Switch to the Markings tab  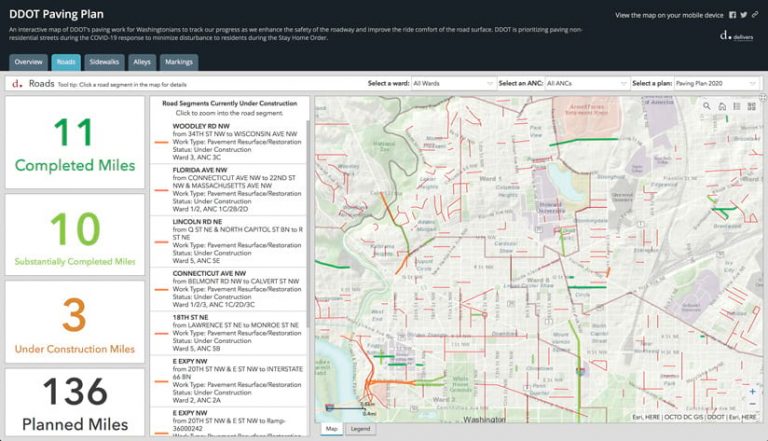(179, 62)
